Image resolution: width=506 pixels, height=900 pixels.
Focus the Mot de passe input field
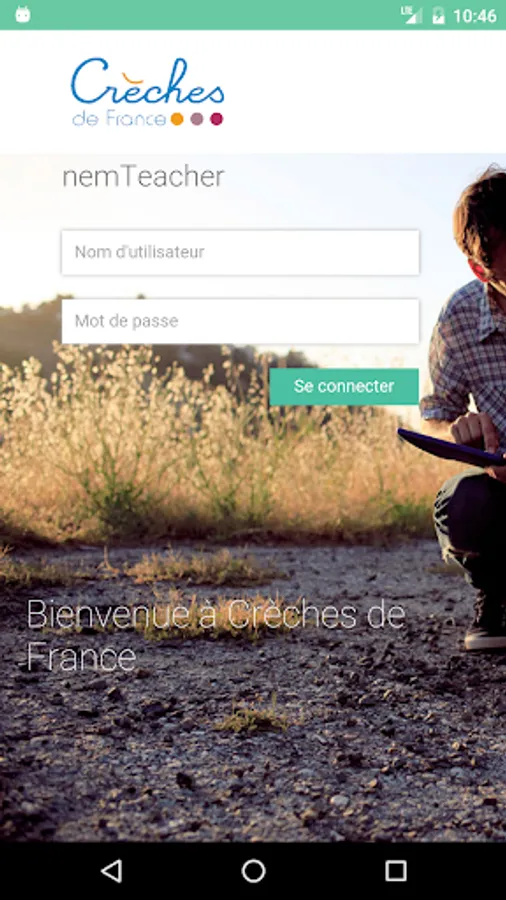240,321
